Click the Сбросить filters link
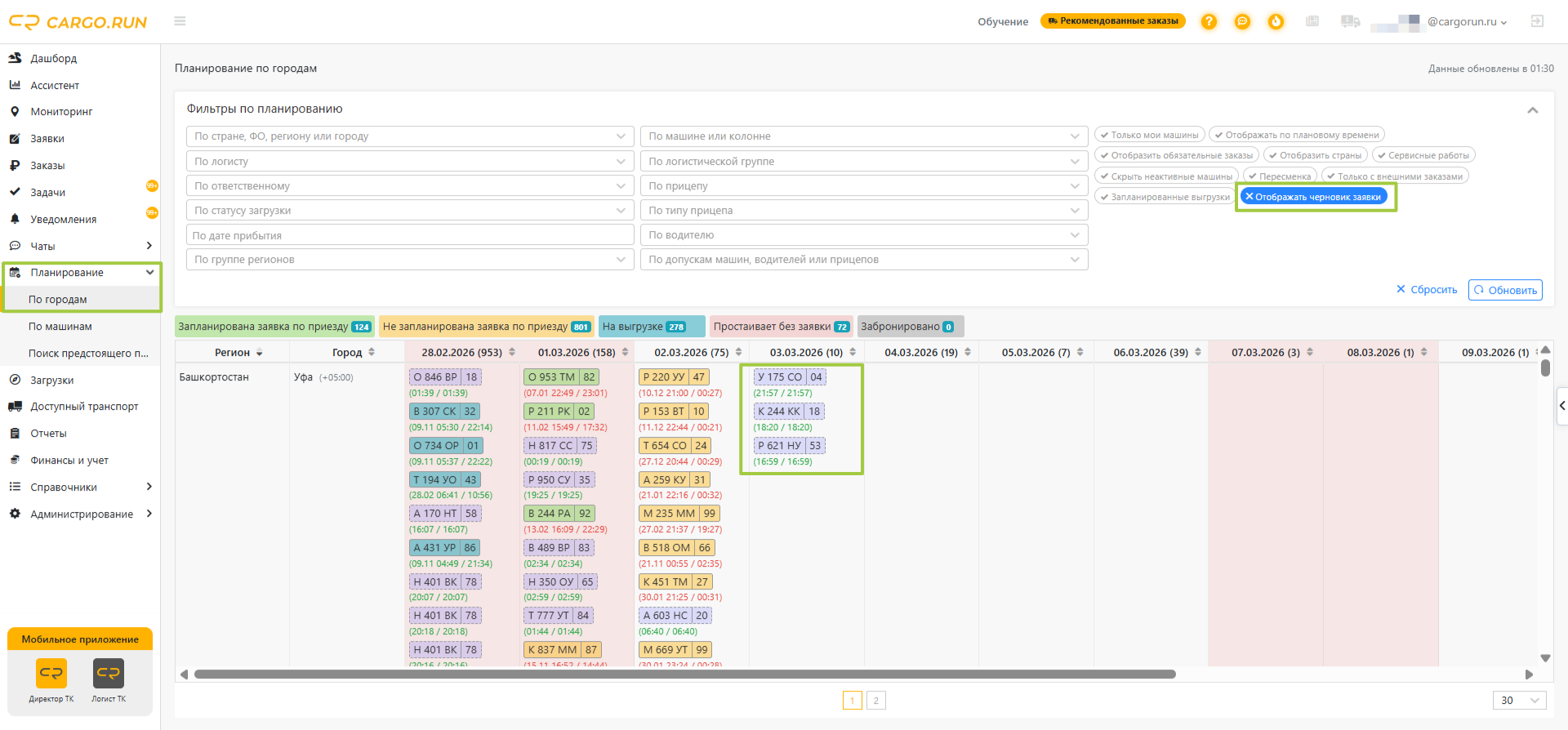This screenshot has width=1568, height=730. (1427, 290)
